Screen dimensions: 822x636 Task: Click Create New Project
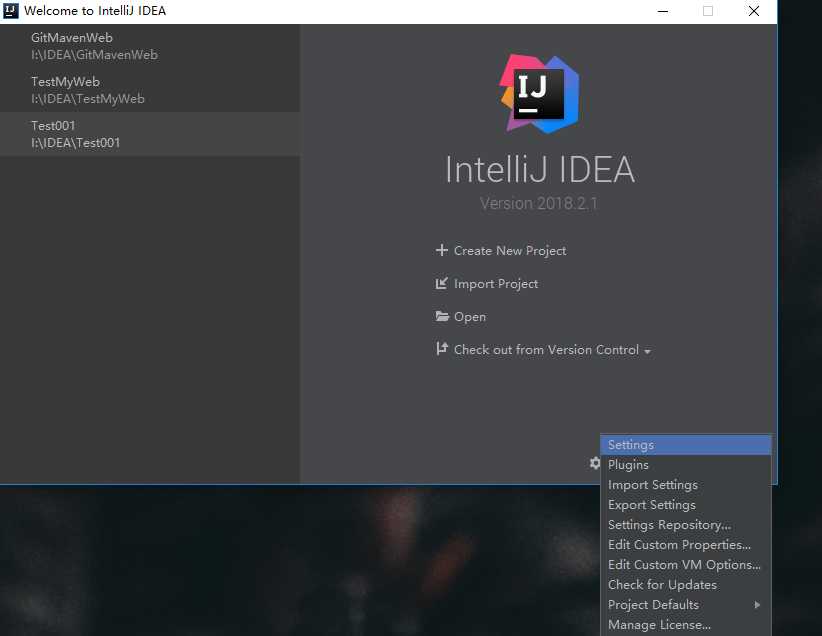(510, 251)
